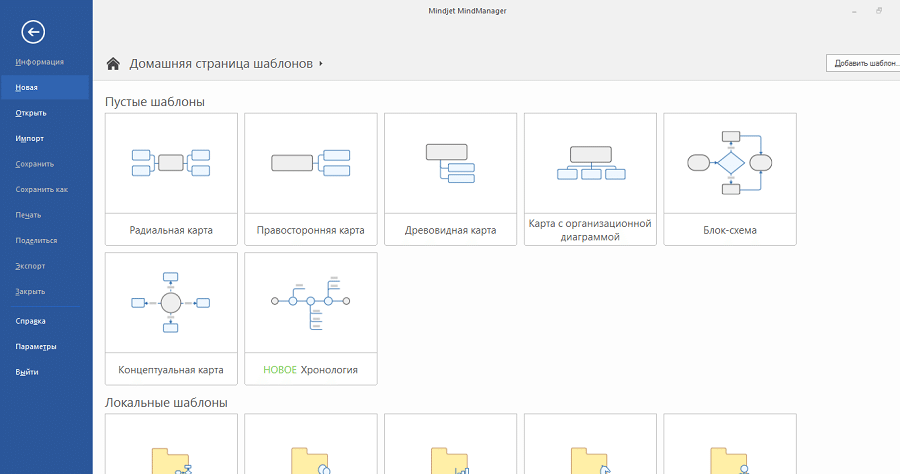Select the Древовидная карта template icon
The width and height of the screenshot is (900, 474).
[x=451, y=163]
